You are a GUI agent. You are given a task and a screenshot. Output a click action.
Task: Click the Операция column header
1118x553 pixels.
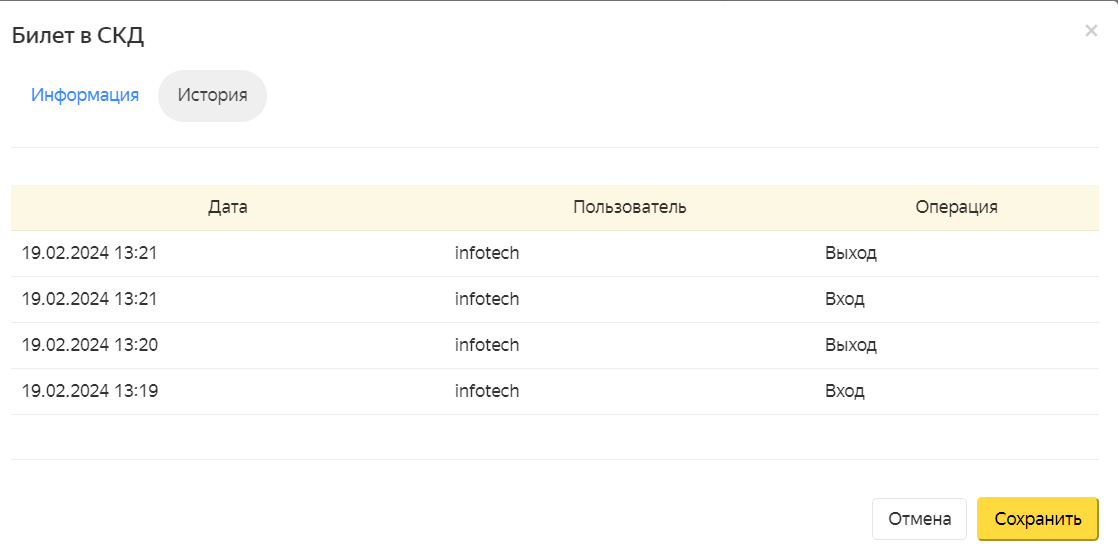[x=956, y=207]
